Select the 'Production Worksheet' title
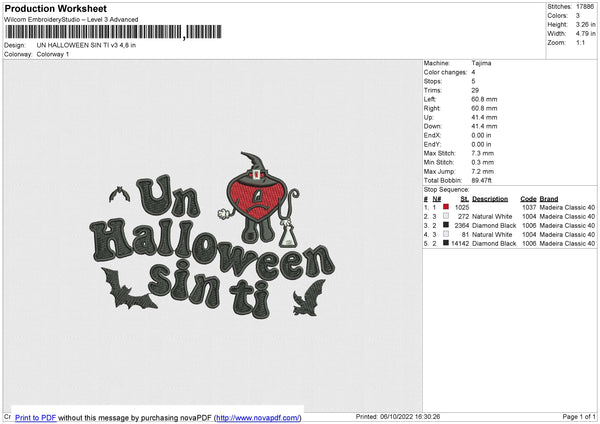The width and height of the screenshot is (600, 424). (55, 8)
